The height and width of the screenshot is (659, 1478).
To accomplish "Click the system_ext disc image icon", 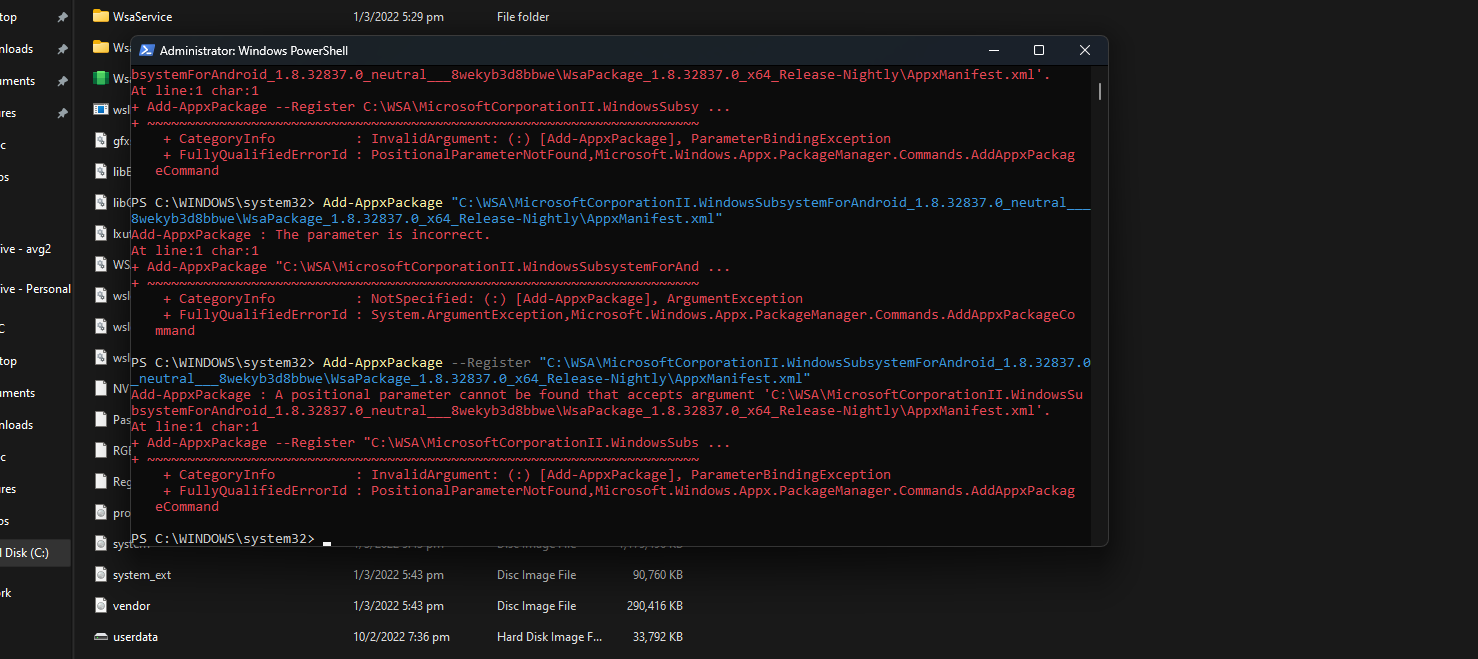I will pos(100,574).
